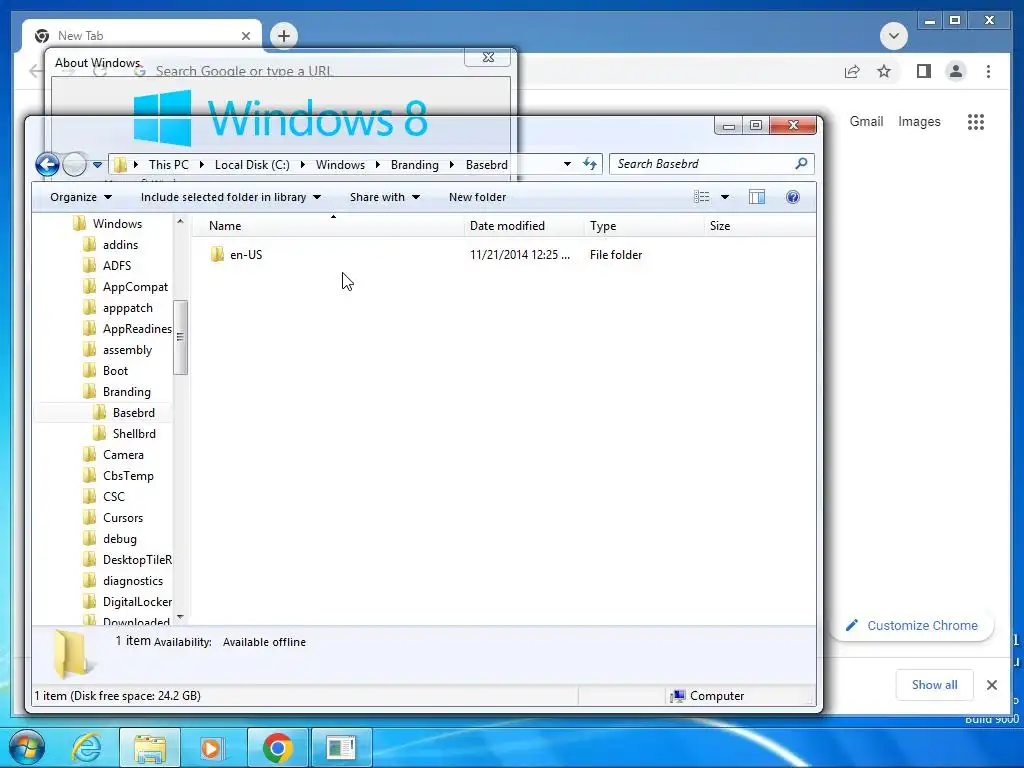Click Branding in the address breadcrumb
This screenshot has height=768, width=1024.
point(415,165)
